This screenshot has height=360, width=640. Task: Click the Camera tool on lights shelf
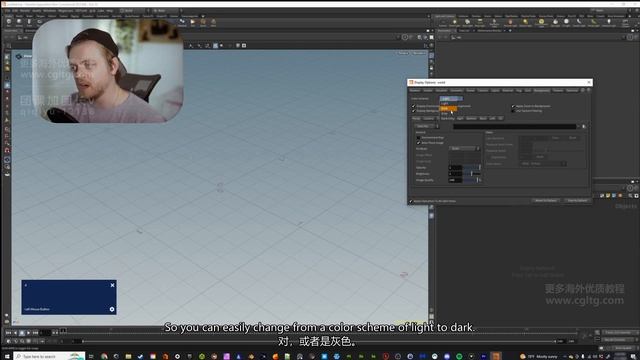click(443, 22)
